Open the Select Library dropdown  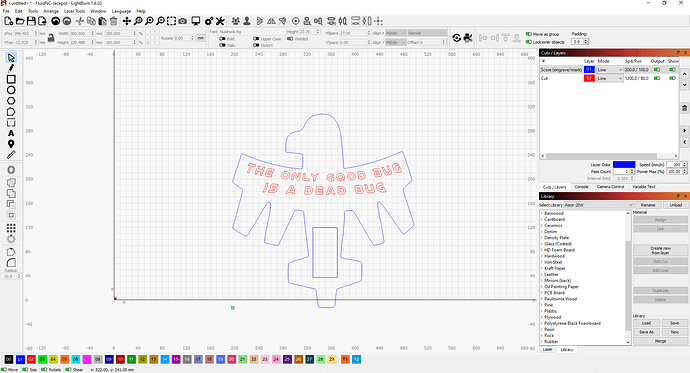pos(598,205)
